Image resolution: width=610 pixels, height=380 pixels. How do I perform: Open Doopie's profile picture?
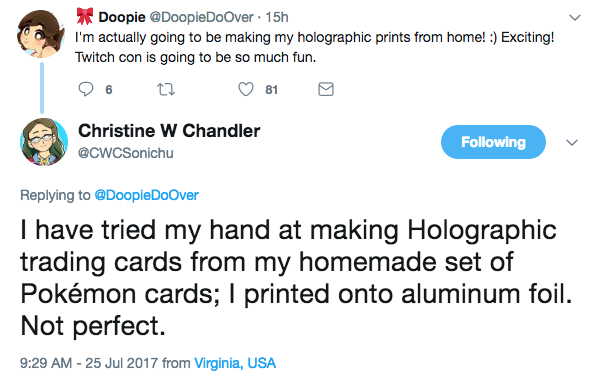point(41,34)
